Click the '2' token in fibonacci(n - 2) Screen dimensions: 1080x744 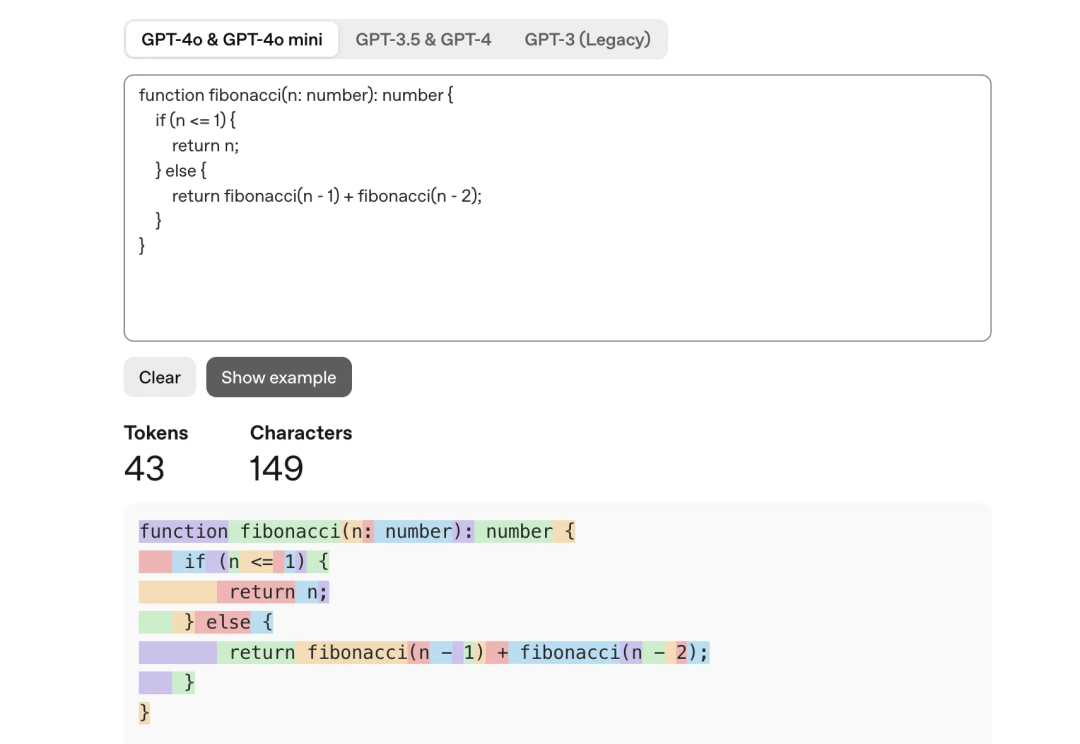[x=682, y=652]
